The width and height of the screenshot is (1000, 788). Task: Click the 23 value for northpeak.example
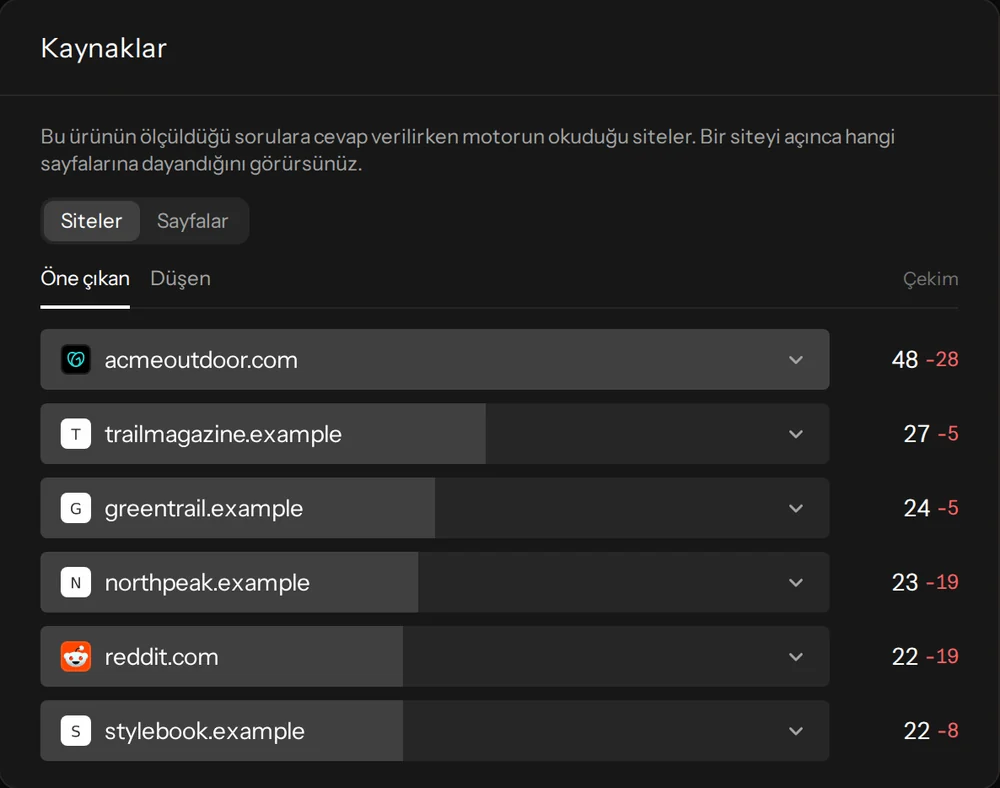click(x=905, y=583)
